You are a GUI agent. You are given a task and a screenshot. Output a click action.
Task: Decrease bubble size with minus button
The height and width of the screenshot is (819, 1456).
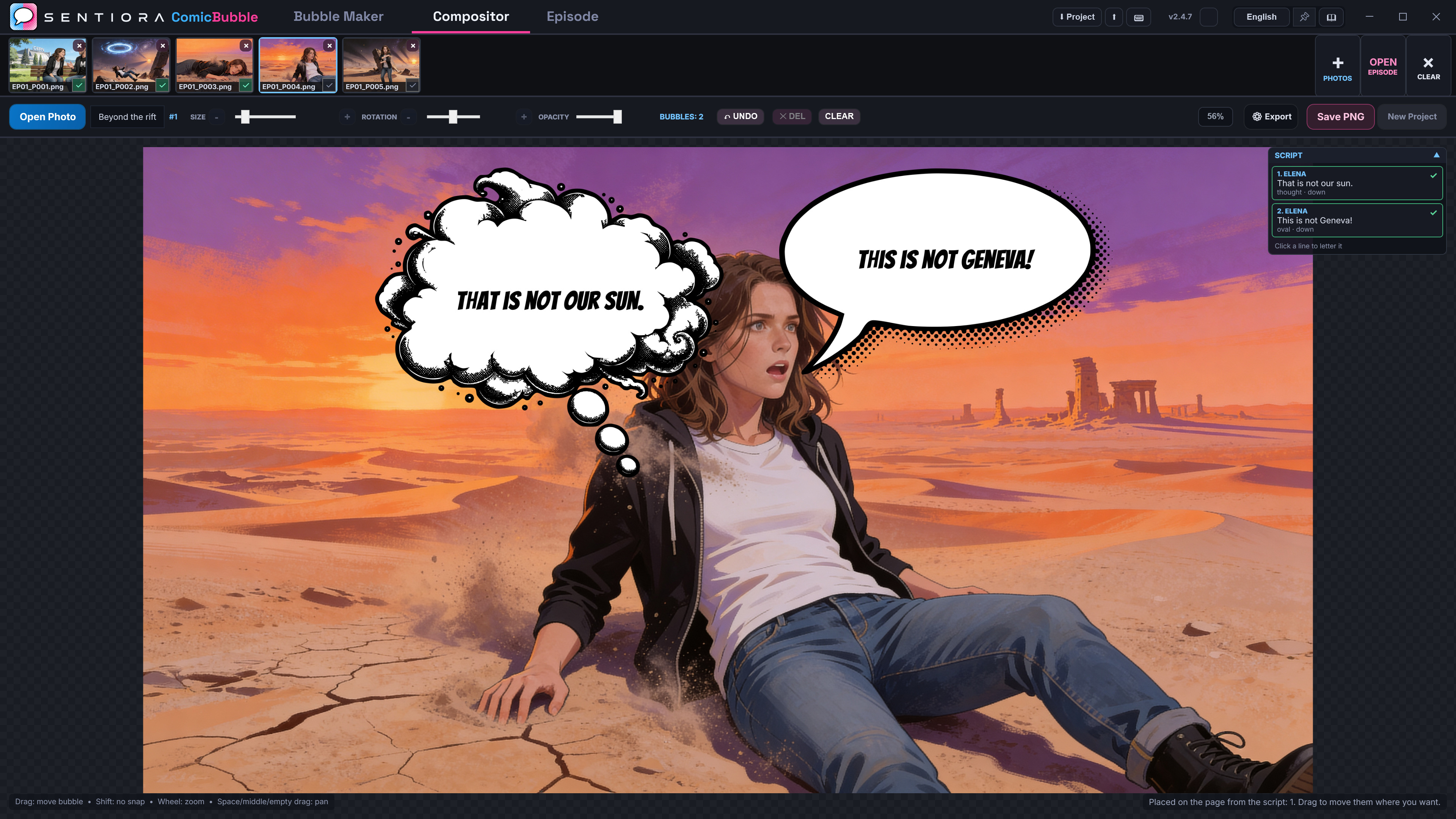tap(217, 117)
